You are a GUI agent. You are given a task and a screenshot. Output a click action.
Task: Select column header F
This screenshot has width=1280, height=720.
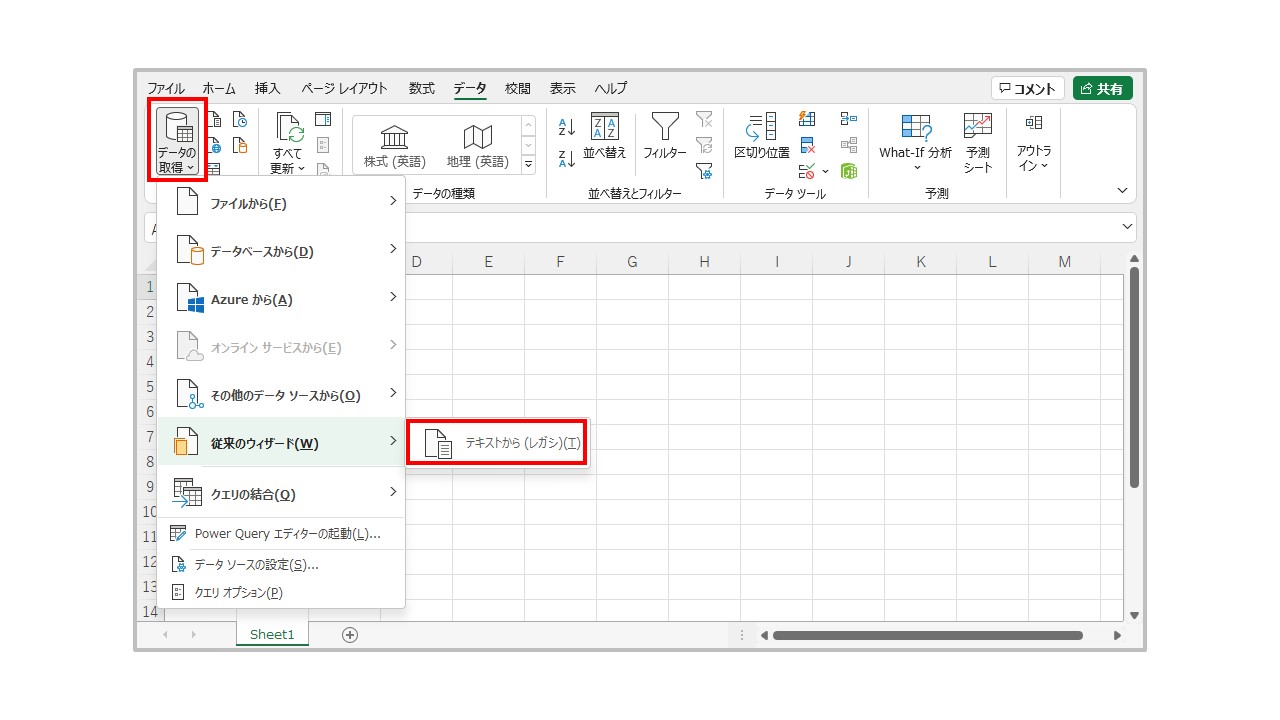coord(560,262)
